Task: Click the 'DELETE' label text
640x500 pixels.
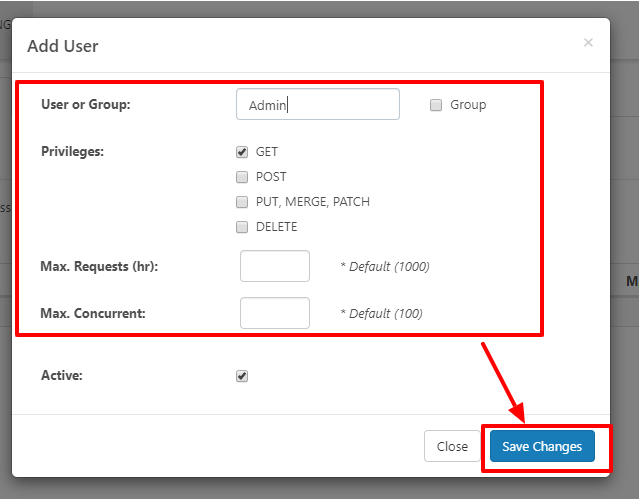Action: pos(276,227)
